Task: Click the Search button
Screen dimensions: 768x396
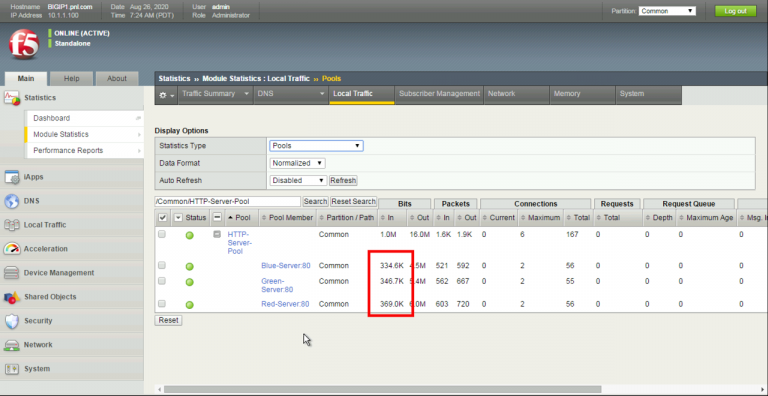Action: tap(315, 201)
